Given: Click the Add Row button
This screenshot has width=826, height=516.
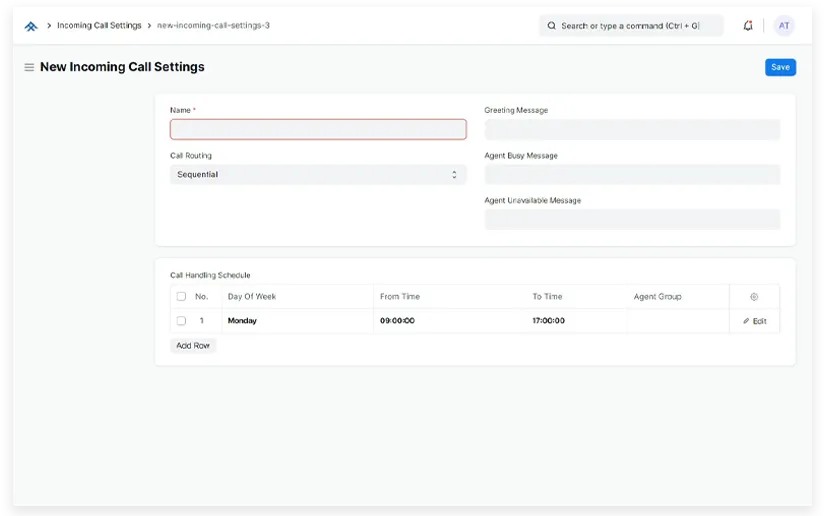Looking at the screenshot, I should (193, 346).
